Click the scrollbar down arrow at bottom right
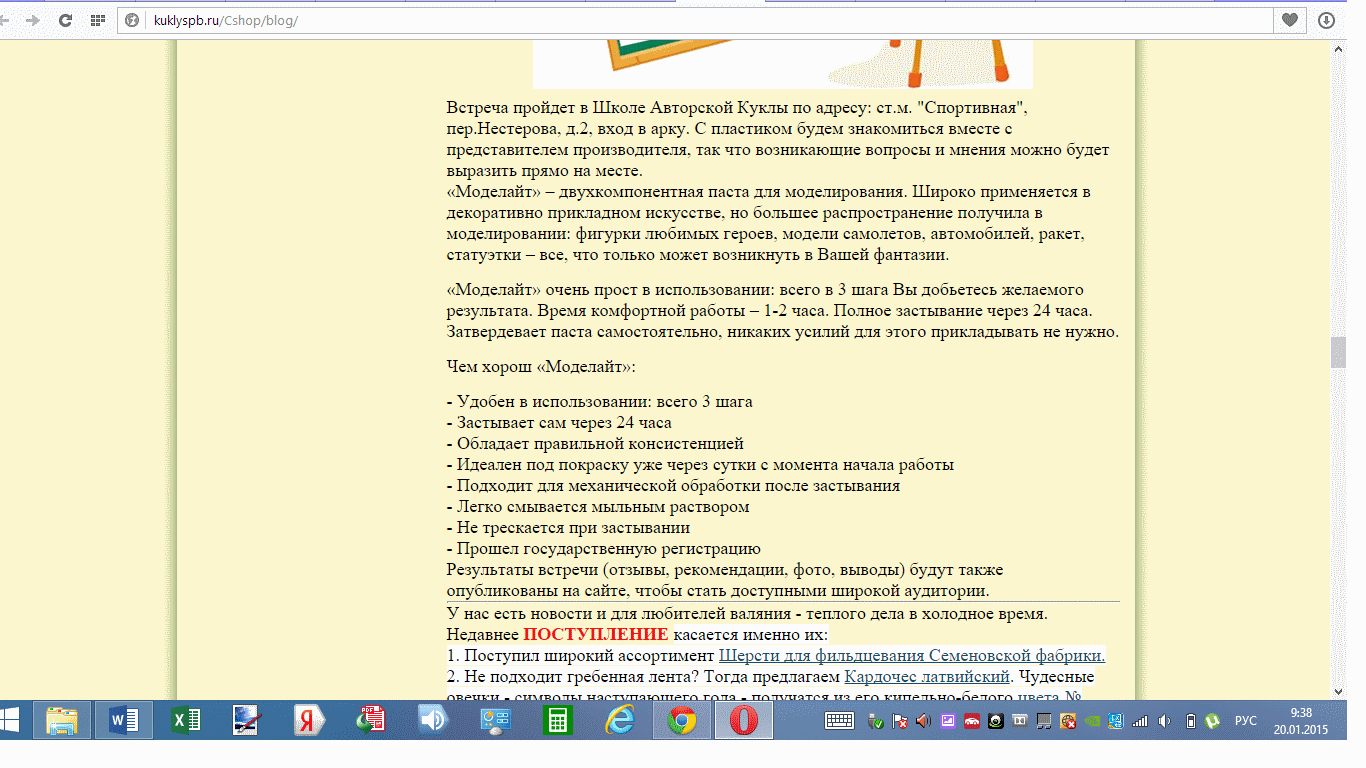 (x=1338, y=691)
